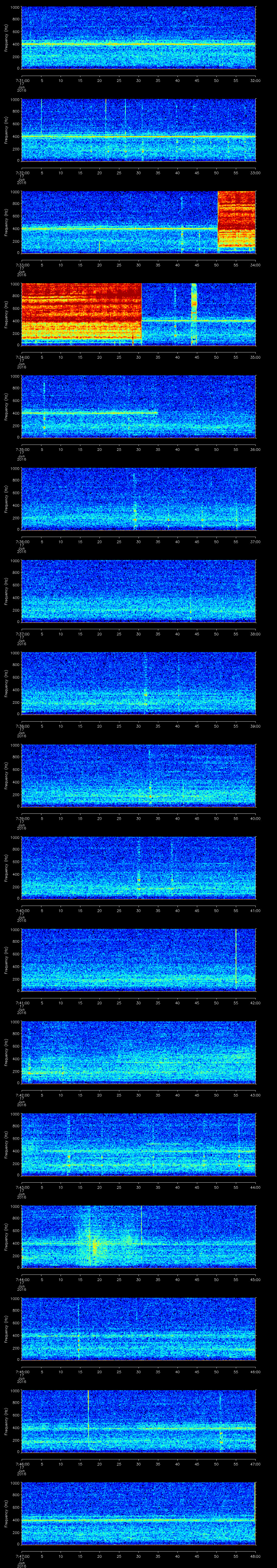The image size is (277, 1568).
Task: Click the 7:38:00 spectrogram panel
Action: (138, 683)
